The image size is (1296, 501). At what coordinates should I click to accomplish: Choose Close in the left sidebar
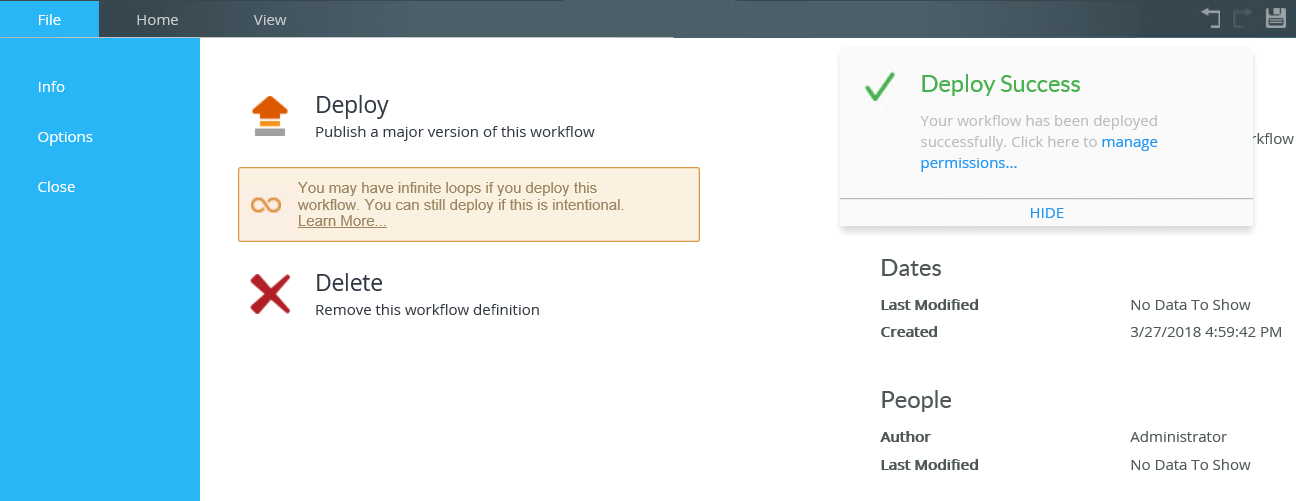tap(56, 187)
